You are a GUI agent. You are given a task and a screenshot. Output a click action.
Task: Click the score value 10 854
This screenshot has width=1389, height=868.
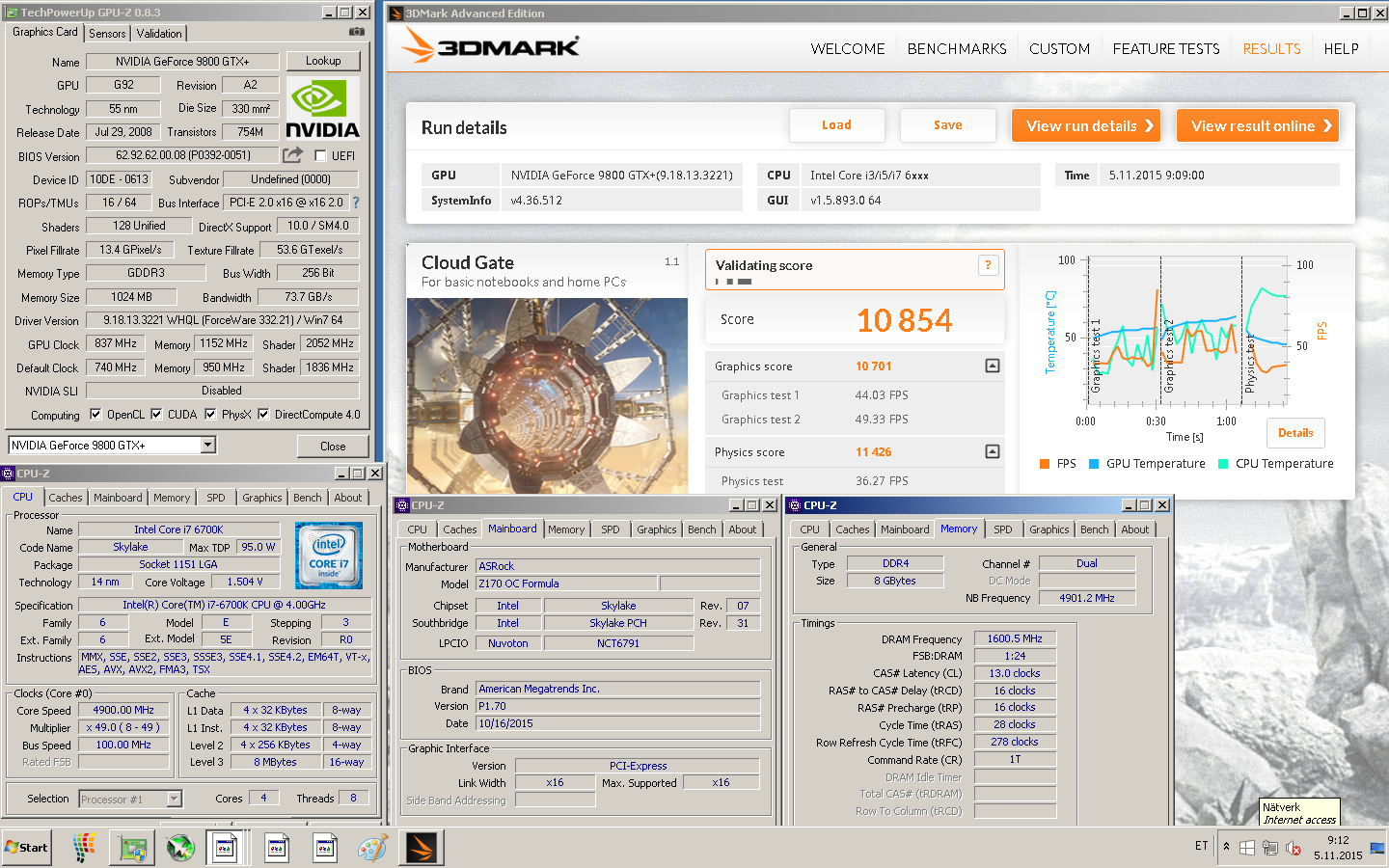(904, 320)
